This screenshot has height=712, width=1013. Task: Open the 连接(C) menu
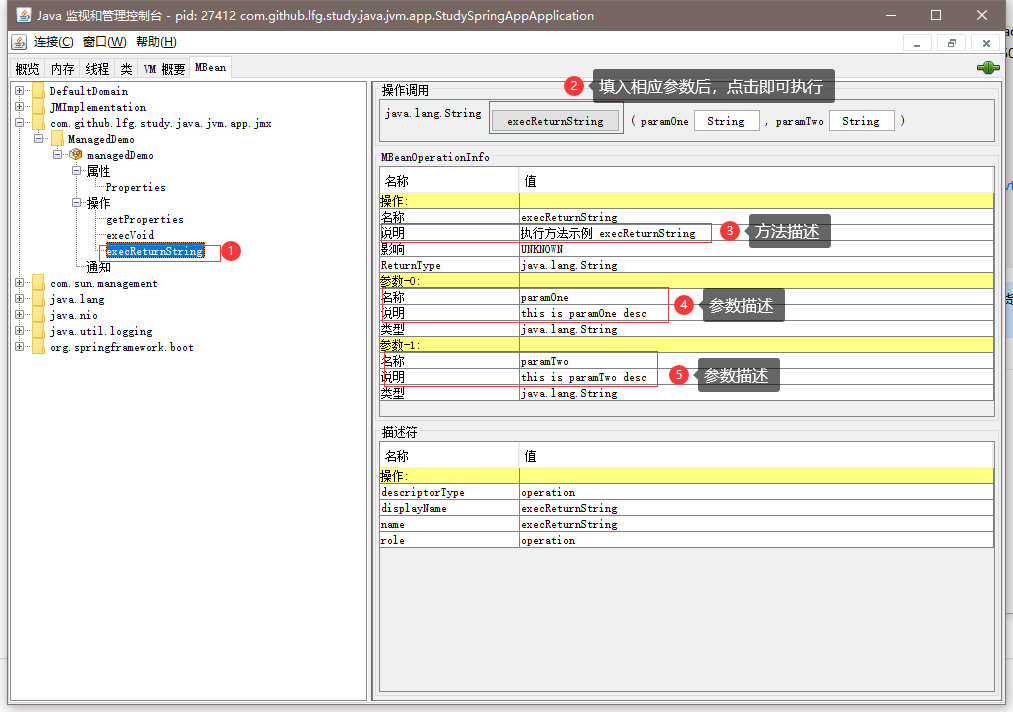point(54,42)
